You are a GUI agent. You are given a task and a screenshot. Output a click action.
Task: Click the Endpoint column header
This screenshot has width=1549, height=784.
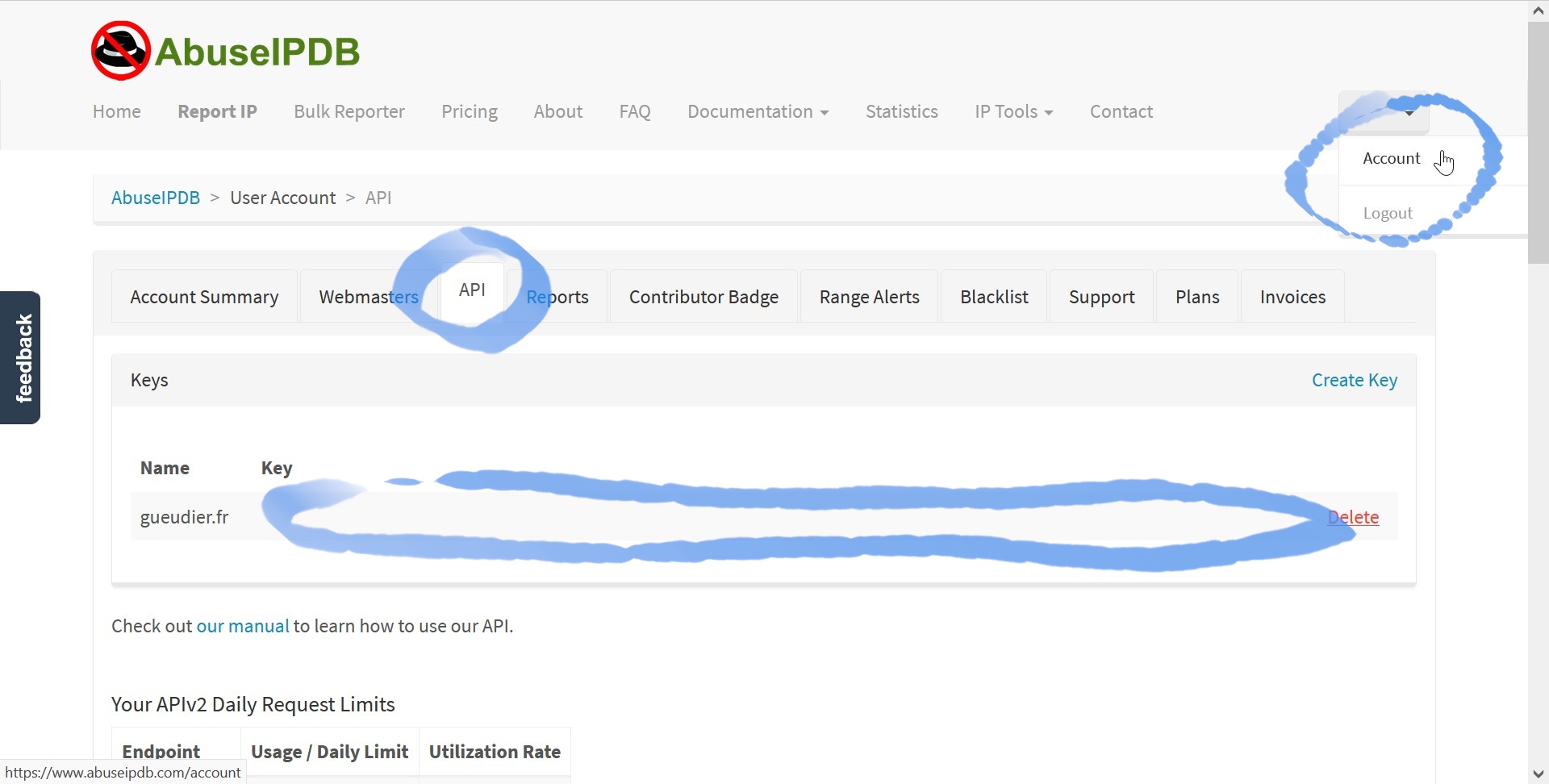click(161, 752)
